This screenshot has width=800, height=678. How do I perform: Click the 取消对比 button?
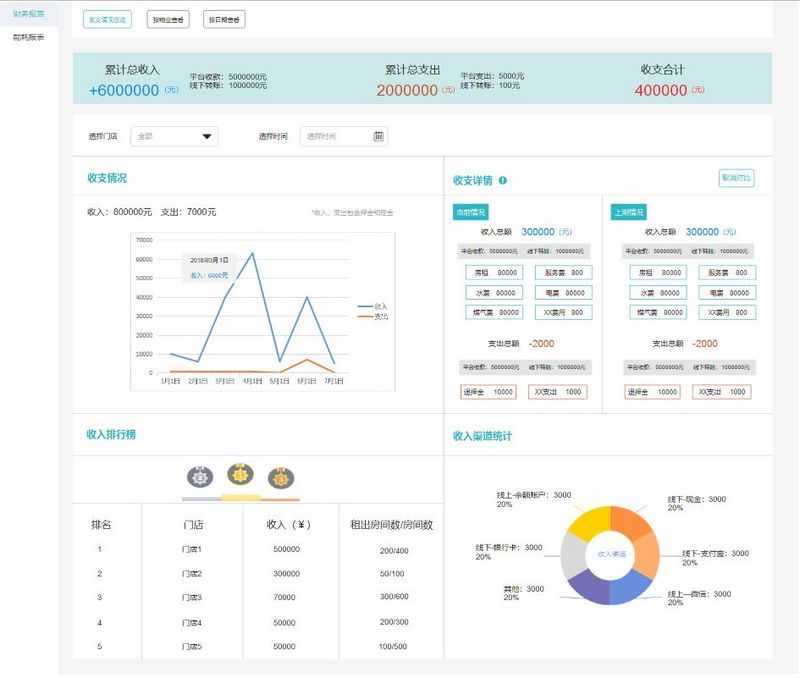point(738,176)
